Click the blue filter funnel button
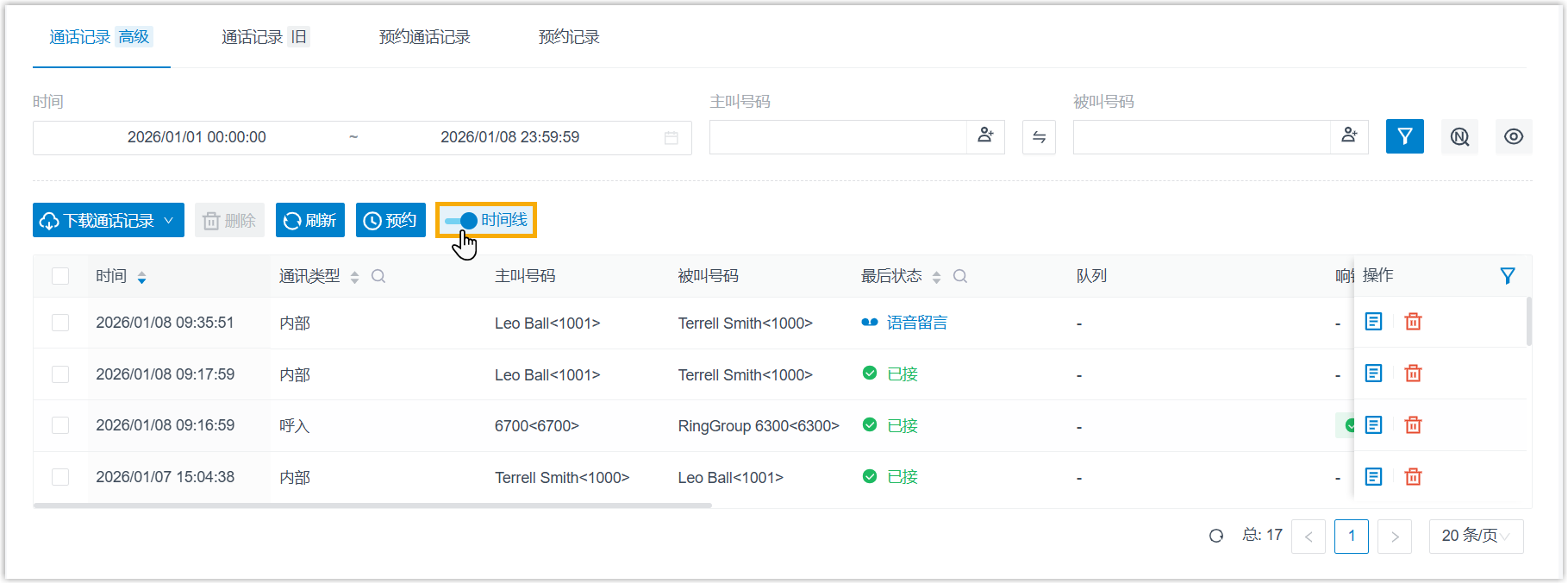Viewport: 1568px width, 584px height. 1404,136
